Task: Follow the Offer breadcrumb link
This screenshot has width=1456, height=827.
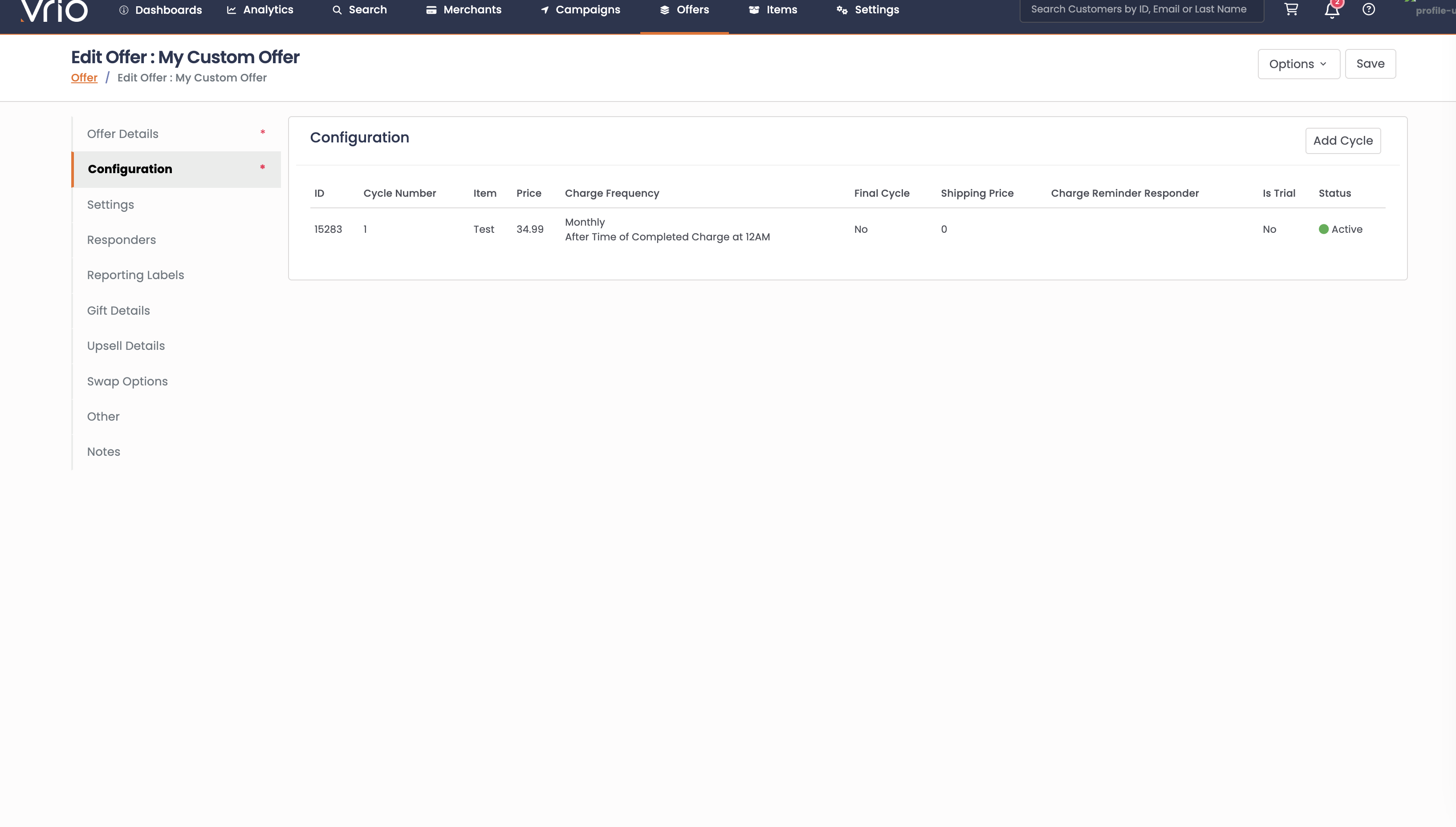Action: point(84,78)
